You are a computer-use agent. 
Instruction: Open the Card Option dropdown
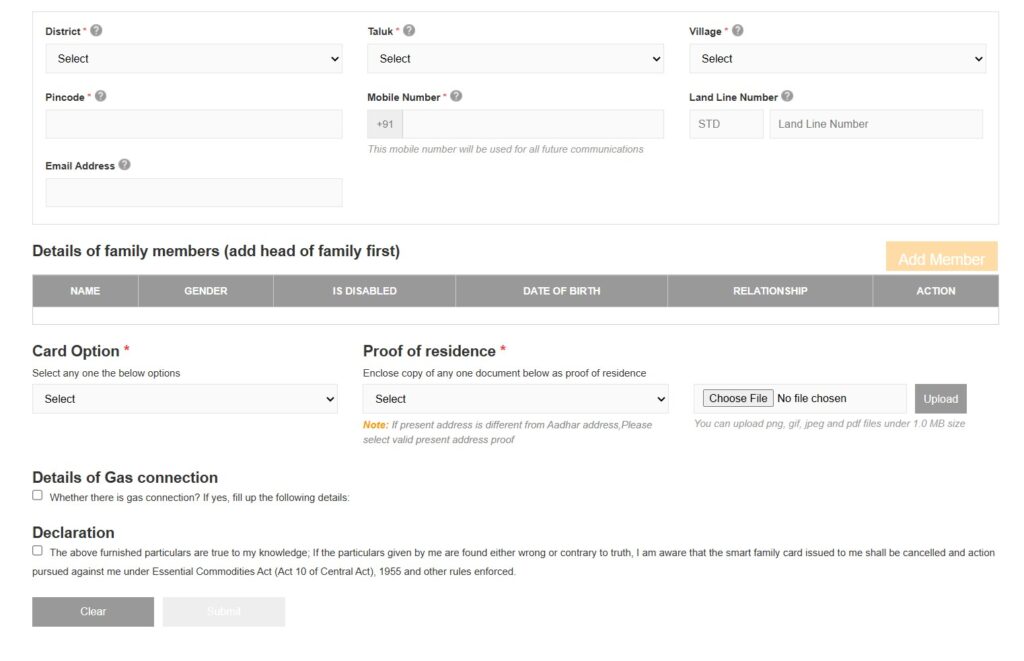[185, 398]
